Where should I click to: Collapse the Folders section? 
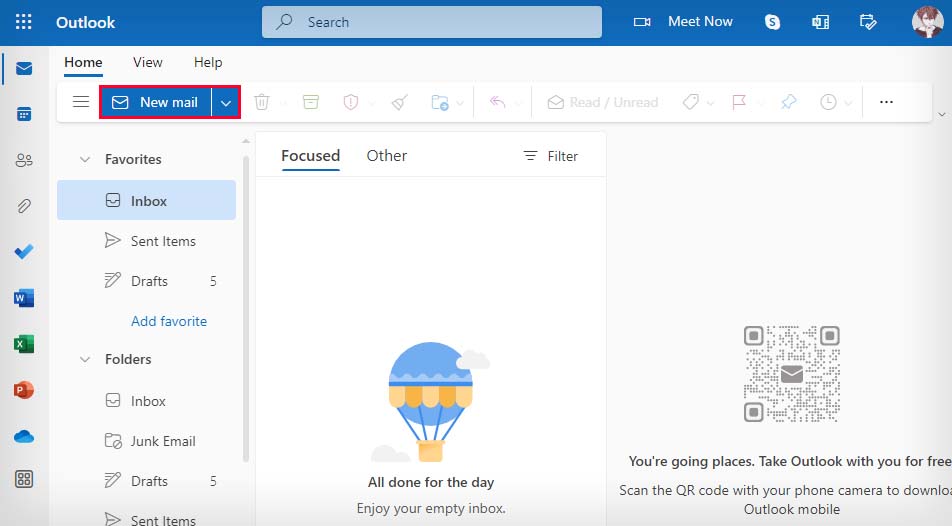(85, 359)
